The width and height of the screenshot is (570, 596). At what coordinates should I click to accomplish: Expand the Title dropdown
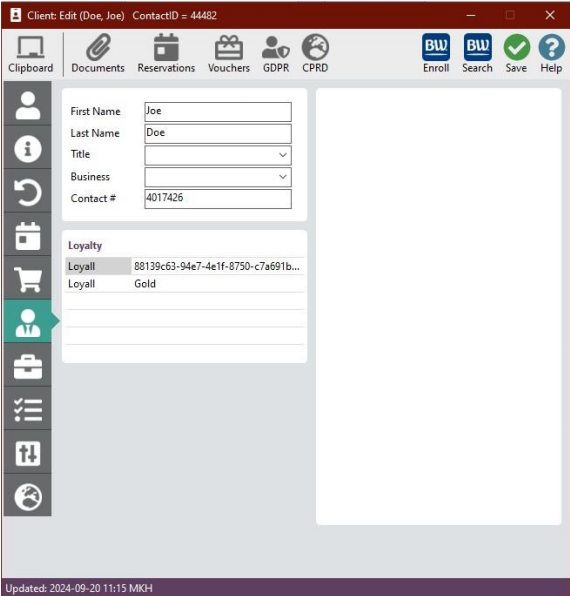[x=218, y=155]
